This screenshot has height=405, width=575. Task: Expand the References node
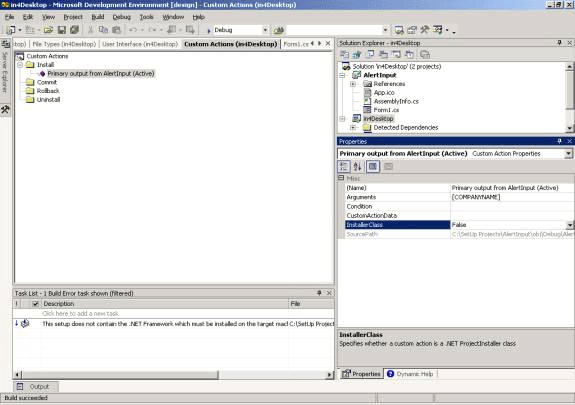tap(353, 84)
